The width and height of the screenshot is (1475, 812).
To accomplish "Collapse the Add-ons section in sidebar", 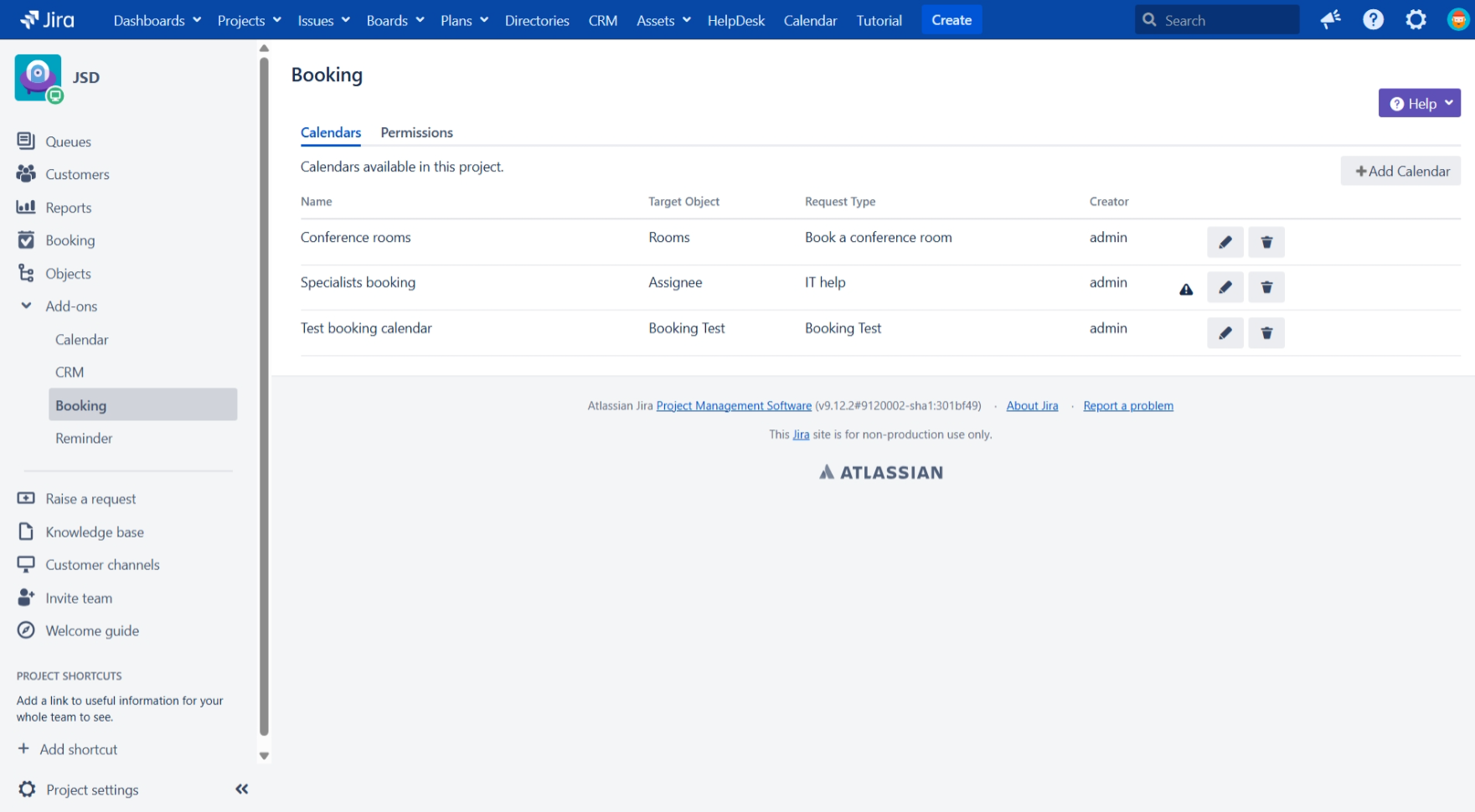I will pos(26,306).
